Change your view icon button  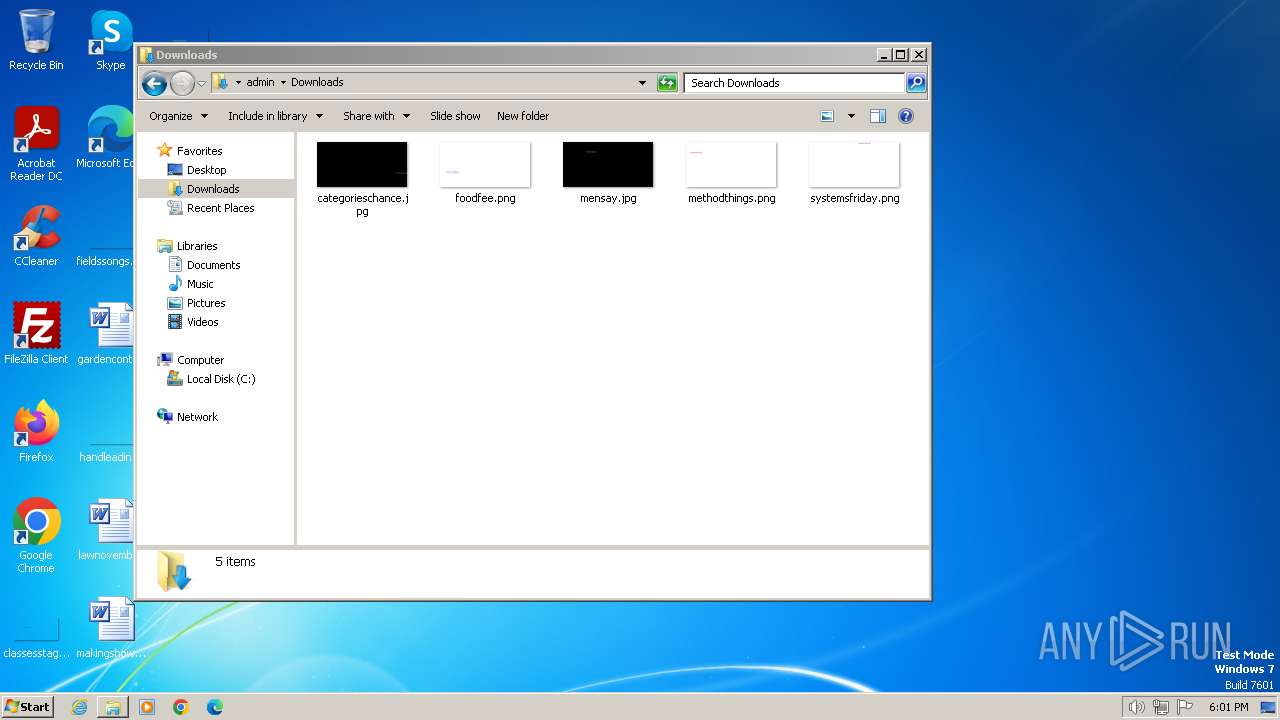pos(827,116)
